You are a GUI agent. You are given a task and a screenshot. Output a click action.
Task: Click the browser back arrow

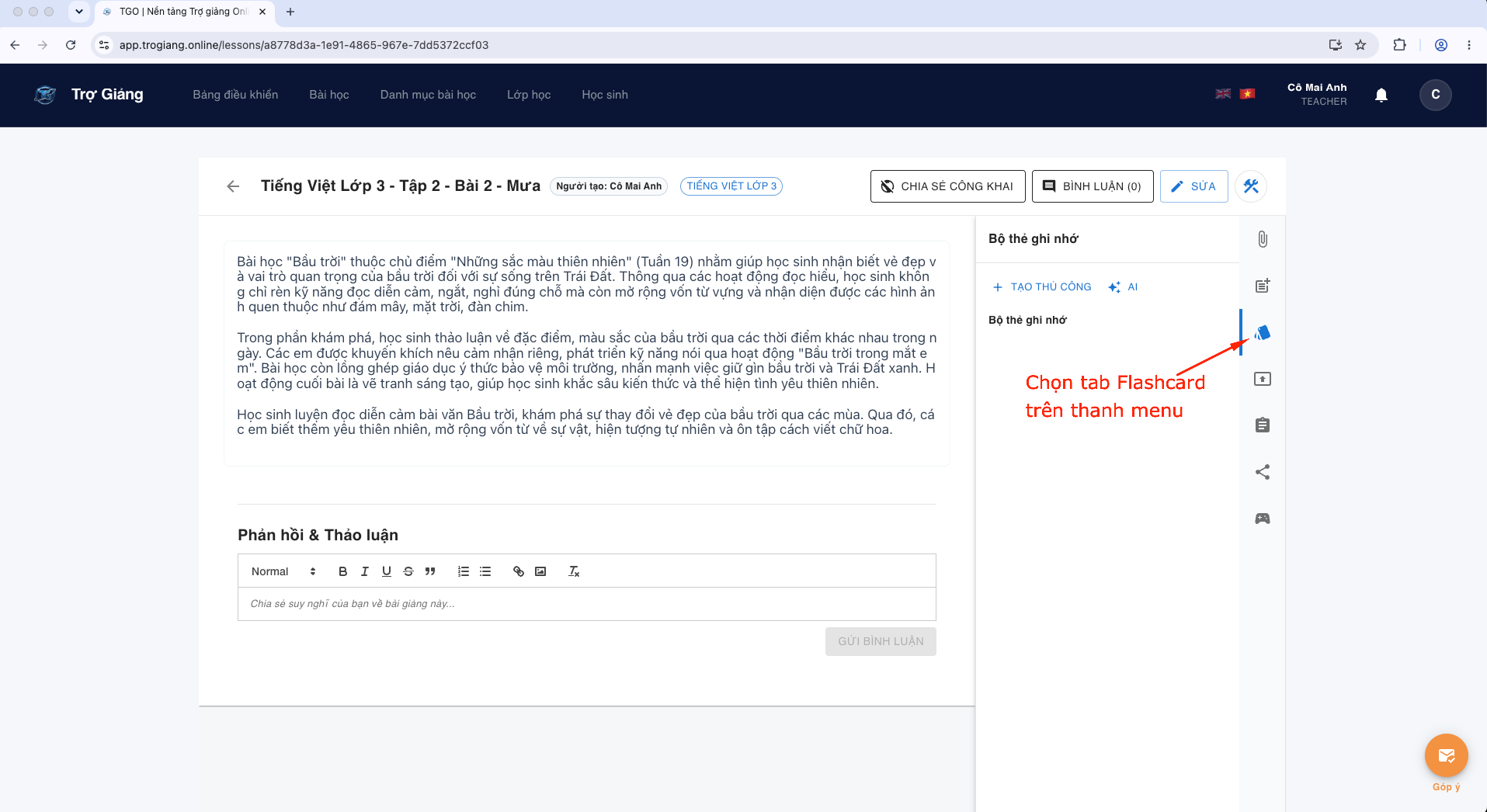pos(15,45)
